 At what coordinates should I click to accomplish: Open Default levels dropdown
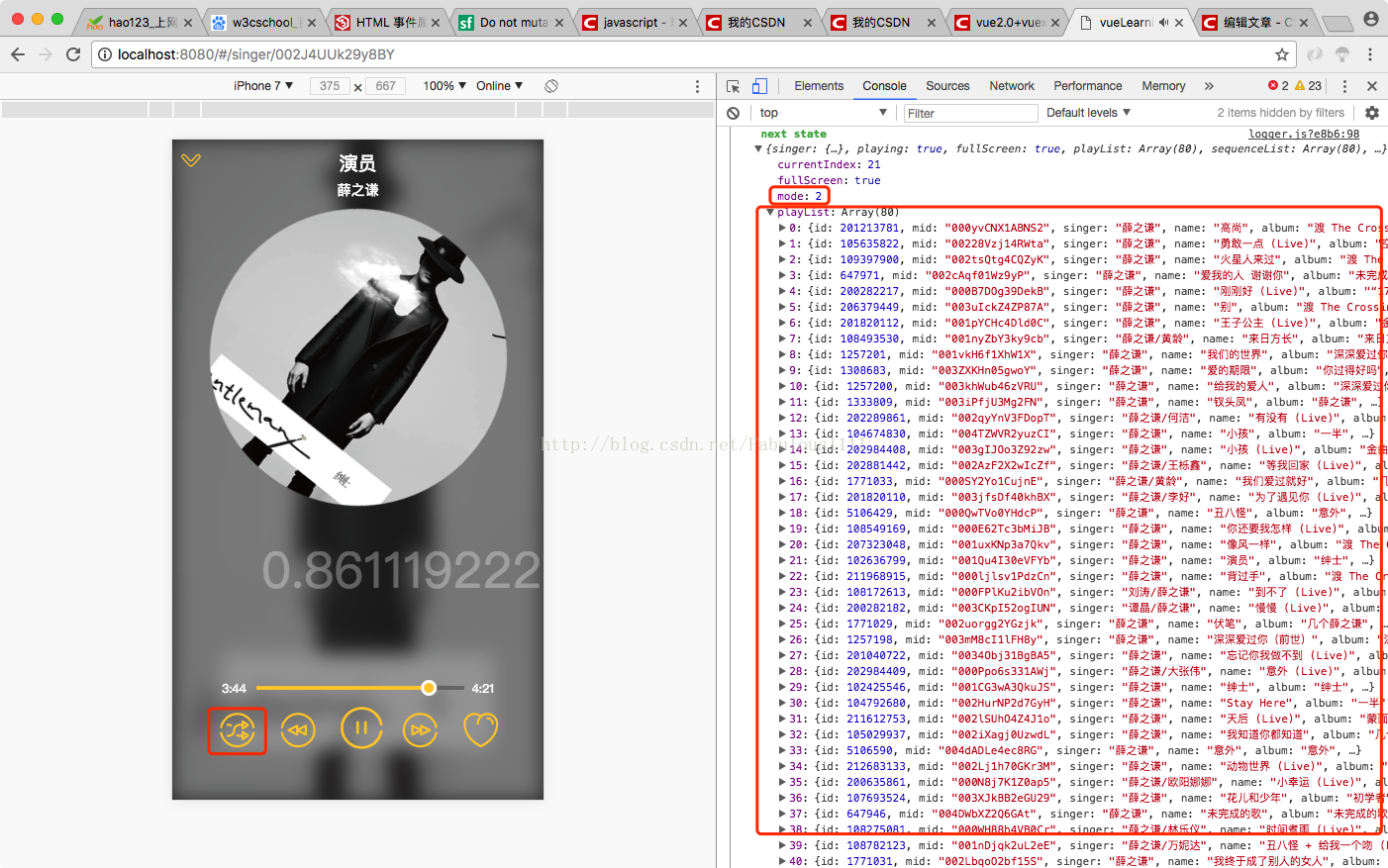pyautogui.click(x=1088, y=113)
